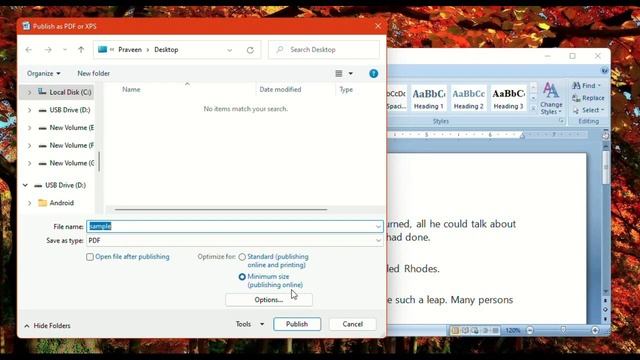Click the File name input field

(231, 227)
